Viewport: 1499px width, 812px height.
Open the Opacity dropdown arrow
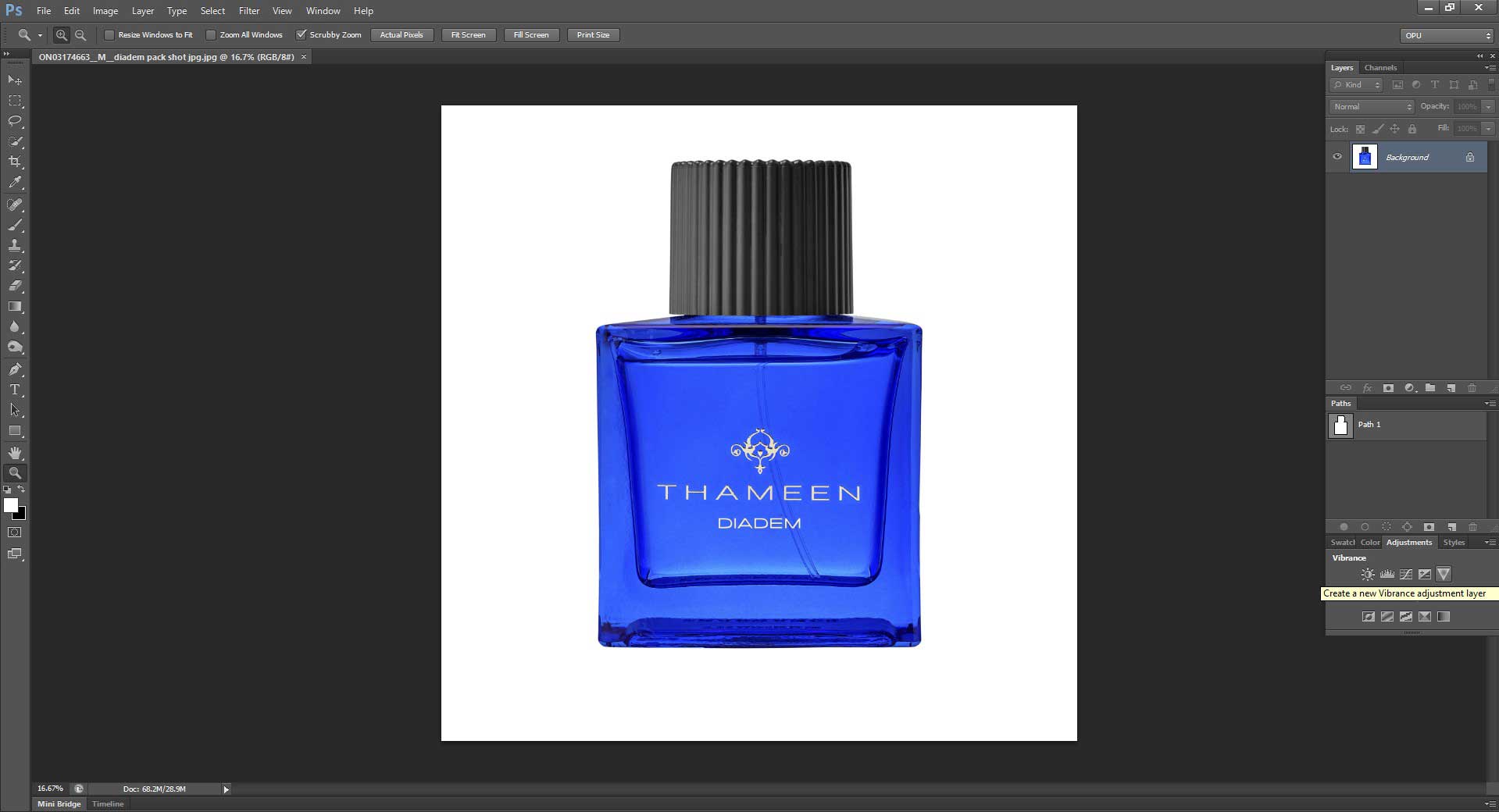[1487, 106]
